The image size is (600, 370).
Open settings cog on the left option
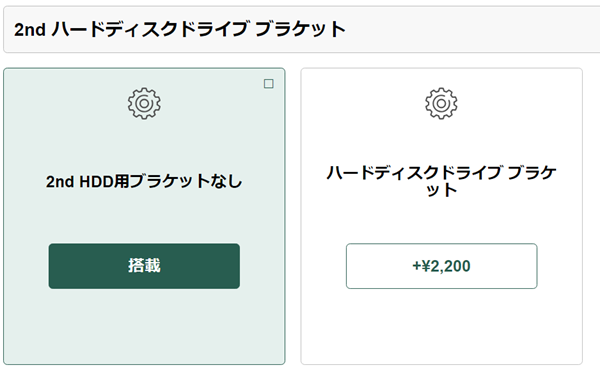click(x=144, y=103)
